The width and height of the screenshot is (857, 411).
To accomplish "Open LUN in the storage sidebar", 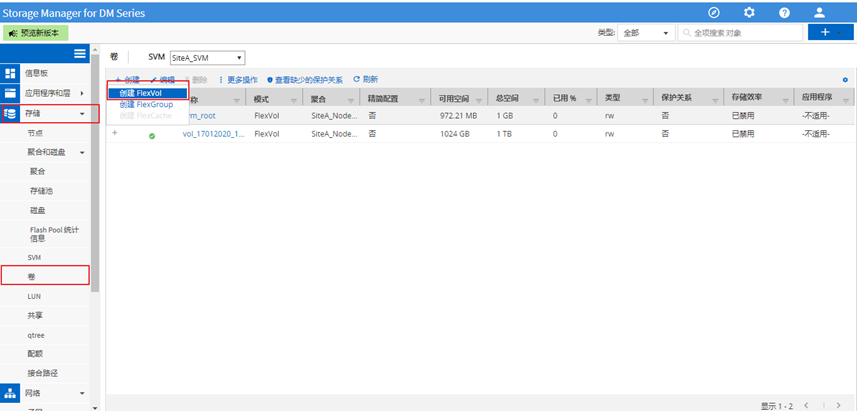I will [x=34, y=296].
